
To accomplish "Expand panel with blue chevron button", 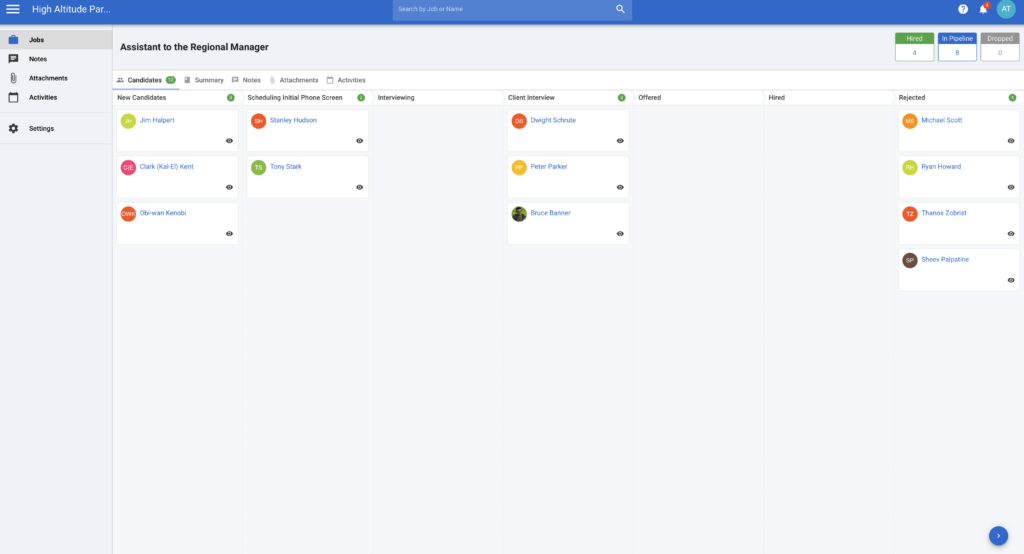I will click(x=998, y=535).
